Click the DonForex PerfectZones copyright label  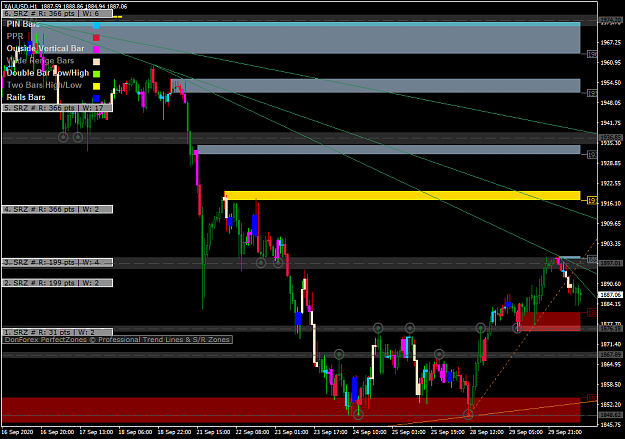click(118, 340)
